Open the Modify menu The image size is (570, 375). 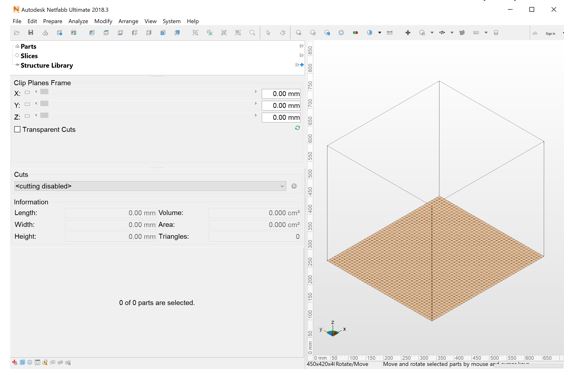click(103, 21)
